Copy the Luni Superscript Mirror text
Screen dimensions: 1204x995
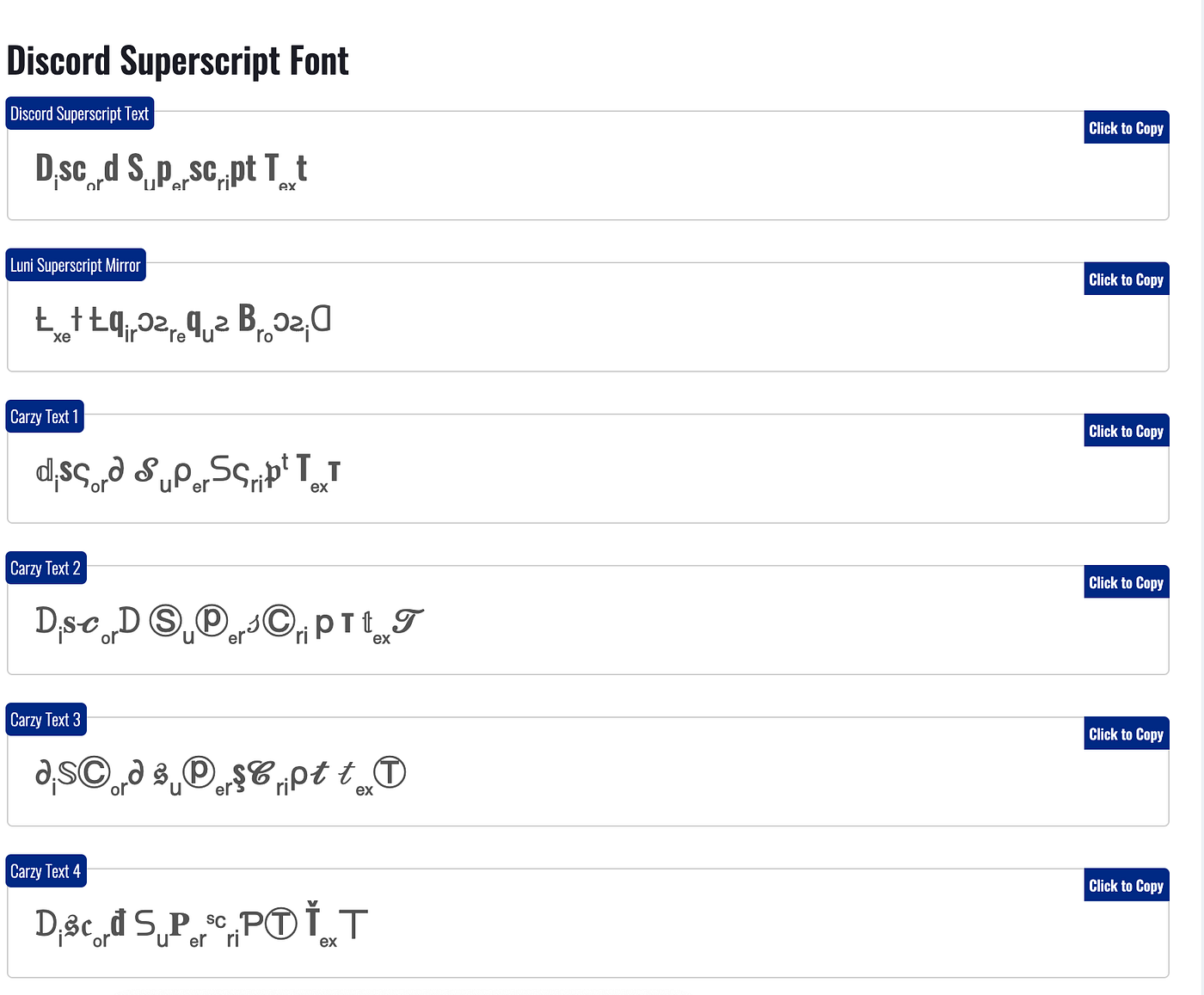(x=1126, y=279)
